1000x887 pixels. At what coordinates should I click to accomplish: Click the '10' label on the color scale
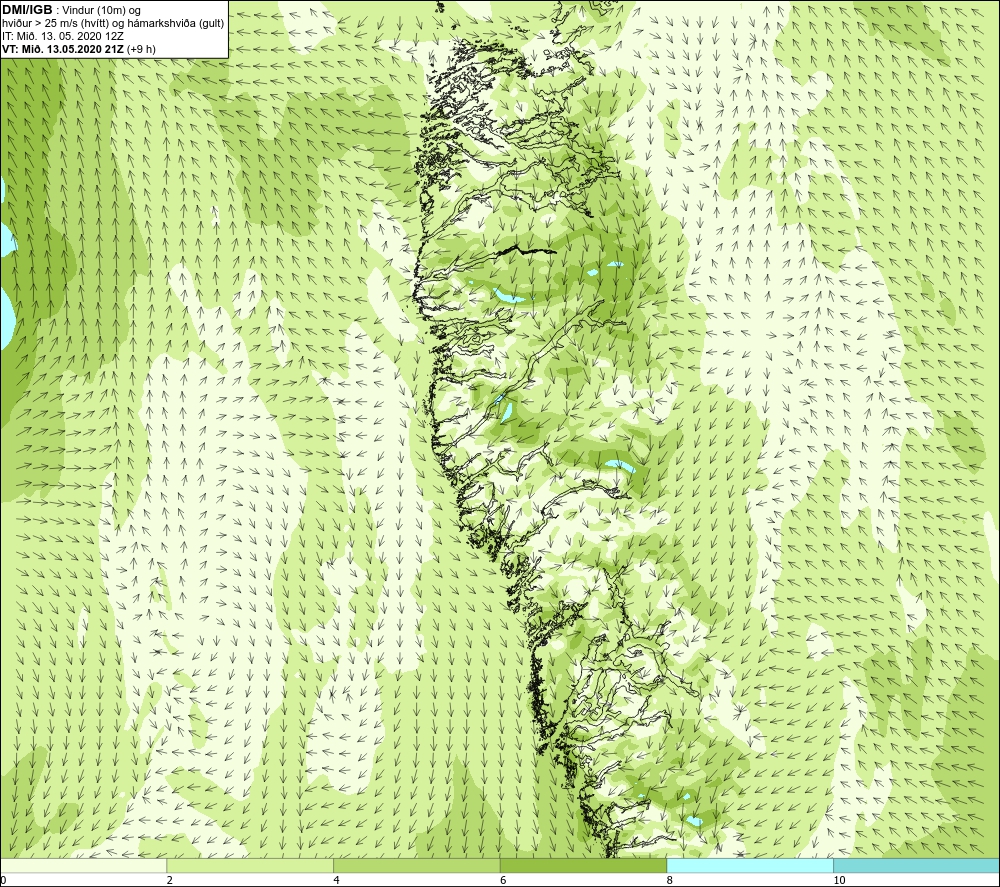click(839, 881)
